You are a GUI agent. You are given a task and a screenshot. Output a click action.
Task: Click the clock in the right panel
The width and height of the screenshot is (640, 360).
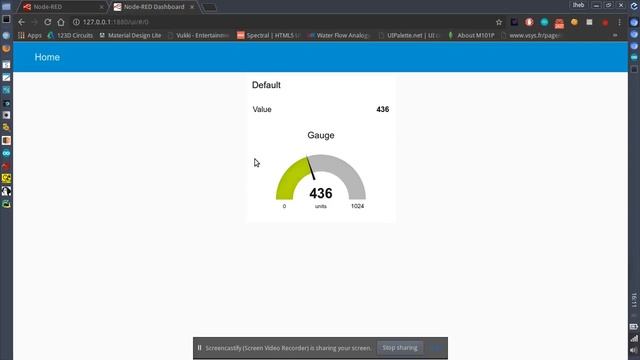point(634,300)
